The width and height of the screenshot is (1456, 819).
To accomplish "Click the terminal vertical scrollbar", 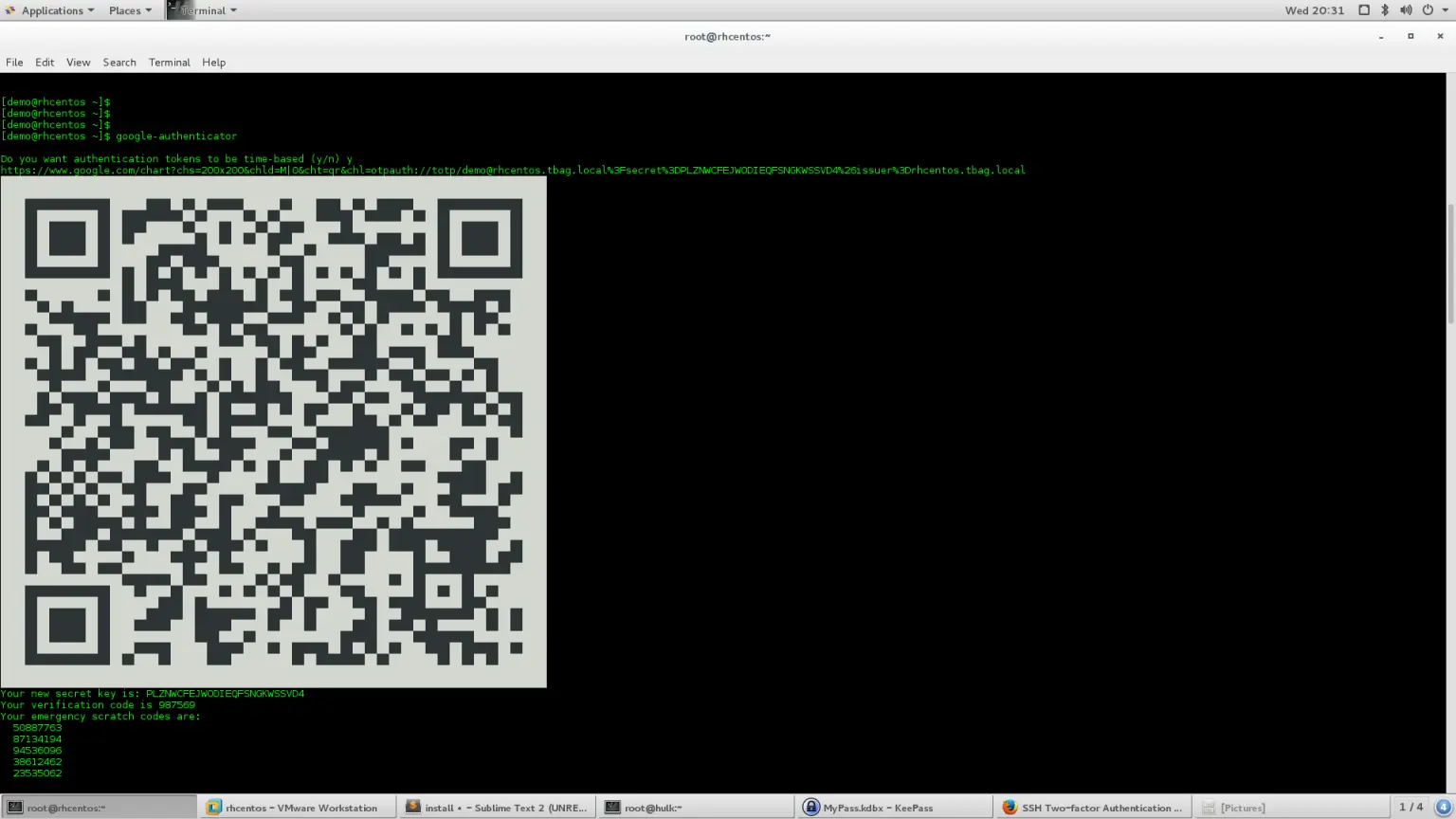I will pyautogui.click(x=1450, y=265).
